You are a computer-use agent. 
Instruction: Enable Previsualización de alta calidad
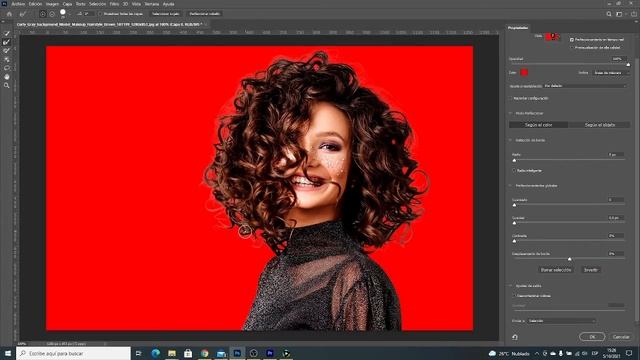(572, 48)
